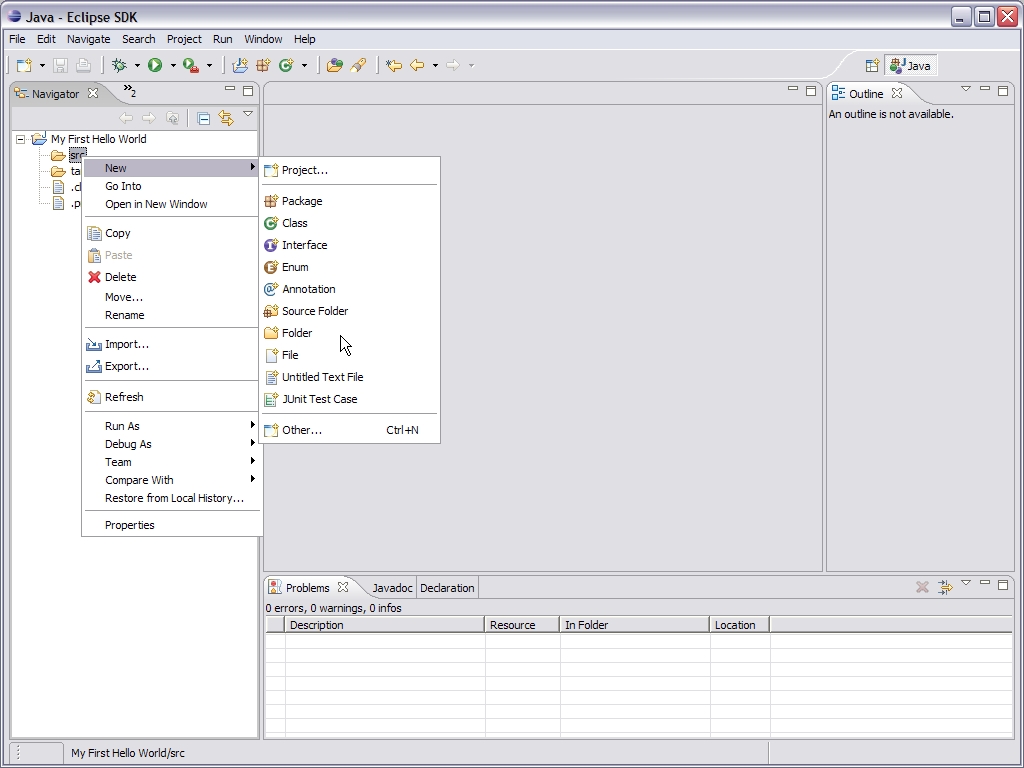Sort by the Resource column header
Image resolution: width=1024 pixels, height=768 pixels.
[x=522, y=625]
